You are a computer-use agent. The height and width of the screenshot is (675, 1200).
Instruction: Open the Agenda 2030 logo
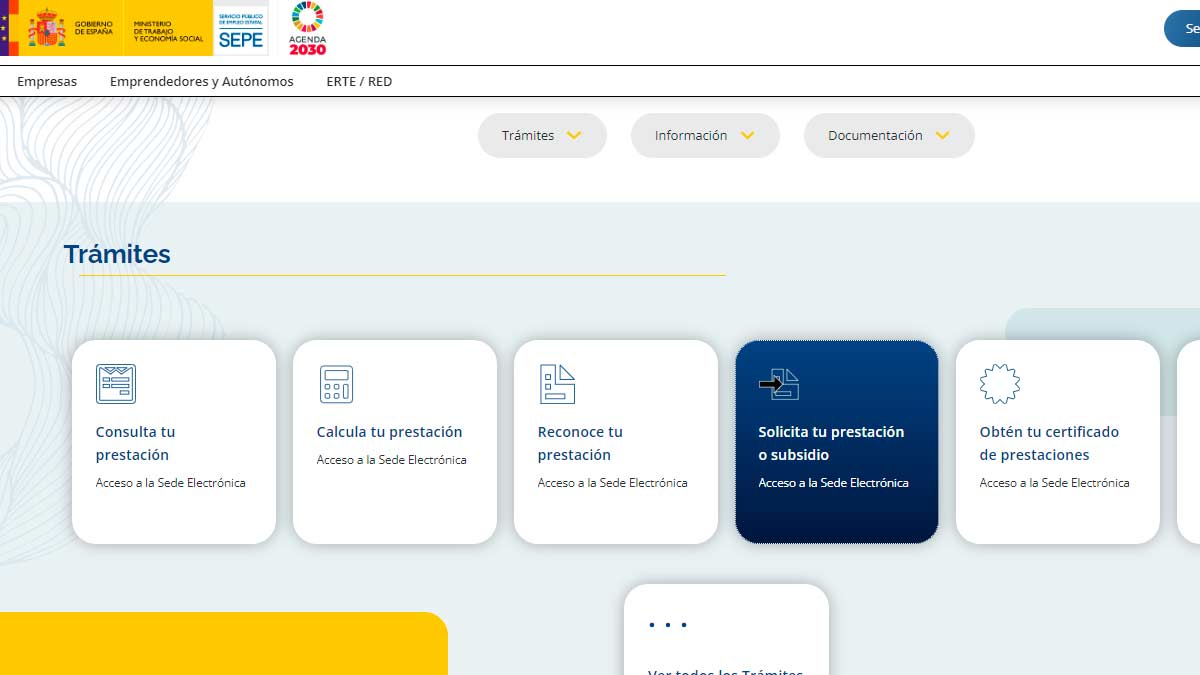[x=307, y=29]
